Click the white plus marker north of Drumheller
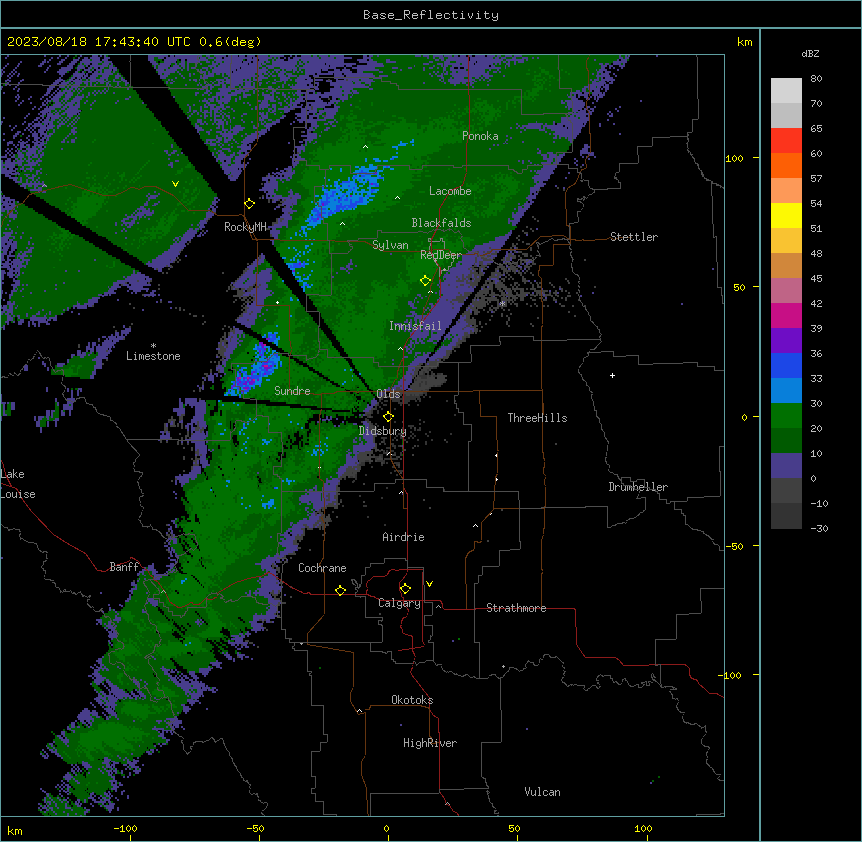 (612, 375)
